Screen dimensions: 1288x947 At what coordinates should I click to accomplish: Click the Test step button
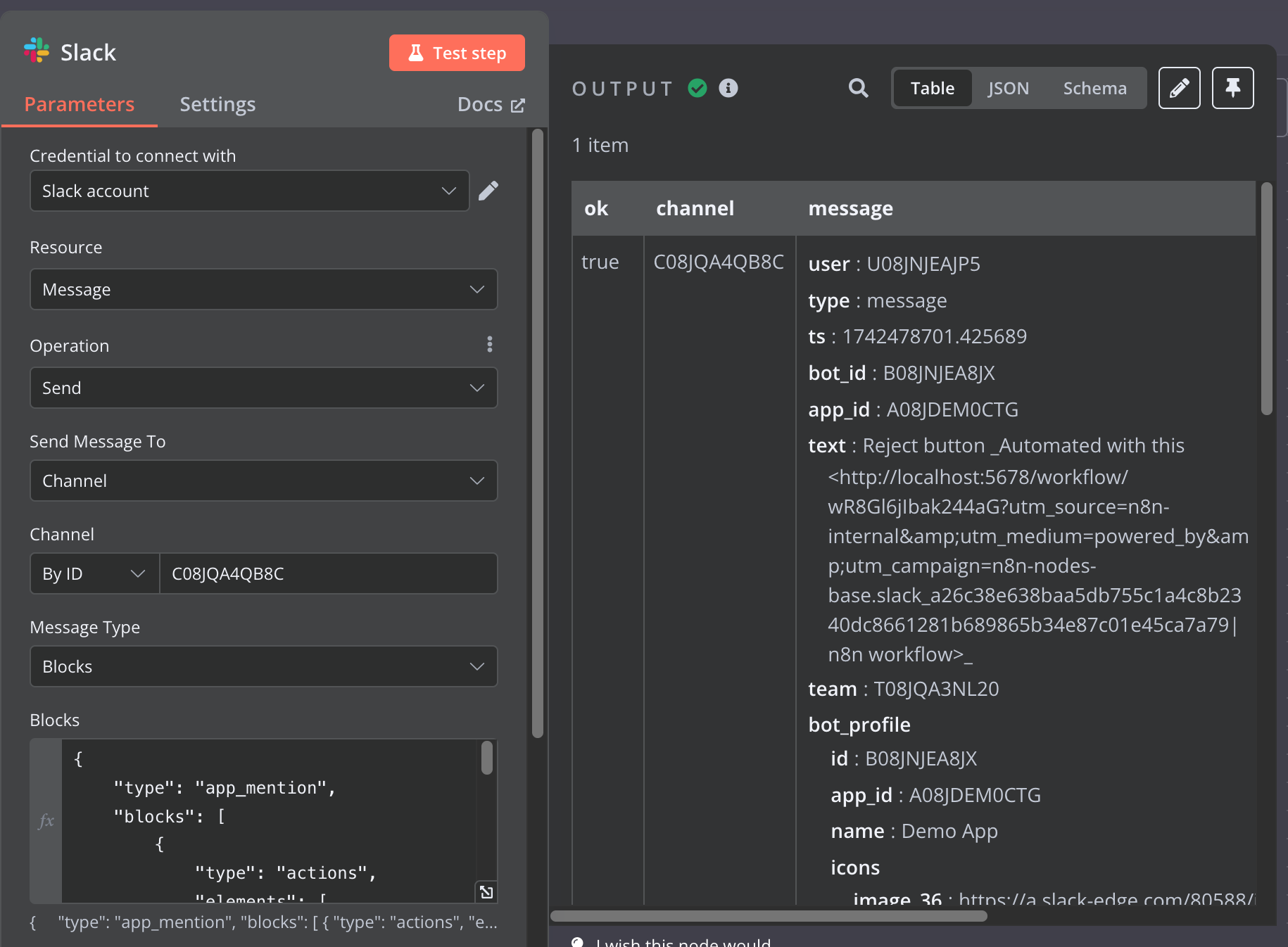(457, 53)
